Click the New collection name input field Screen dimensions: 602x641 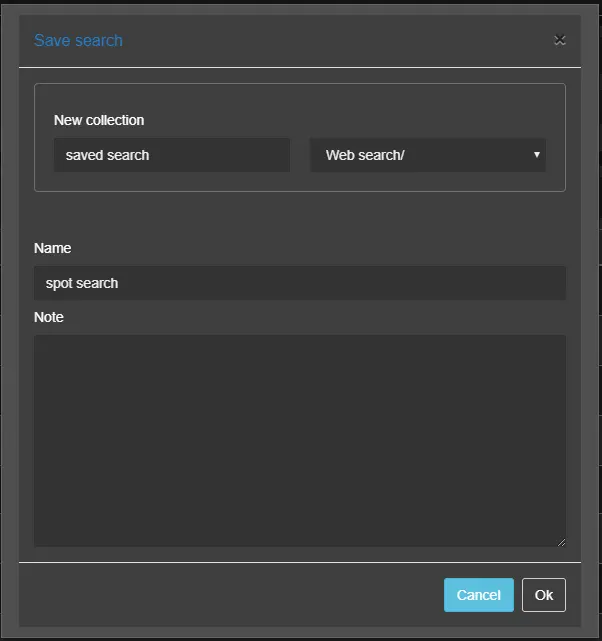click(x=171, y=155)
